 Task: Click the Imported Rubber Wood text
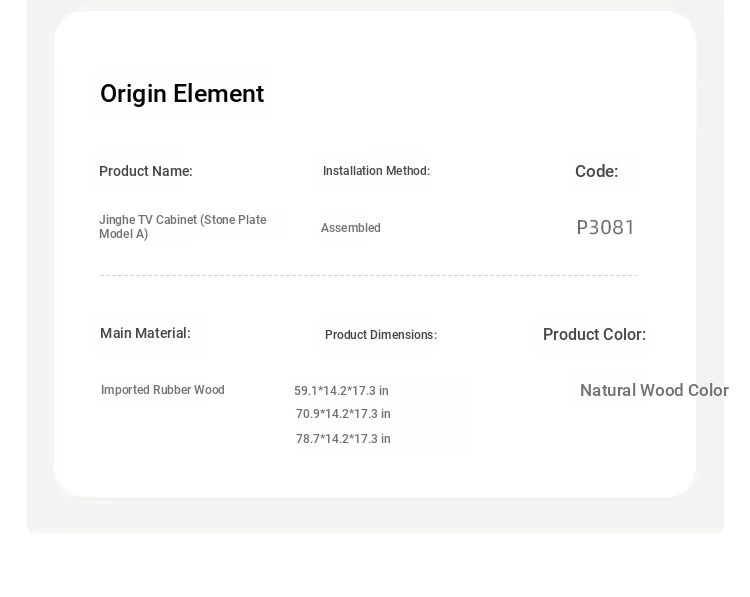[163, 390]
